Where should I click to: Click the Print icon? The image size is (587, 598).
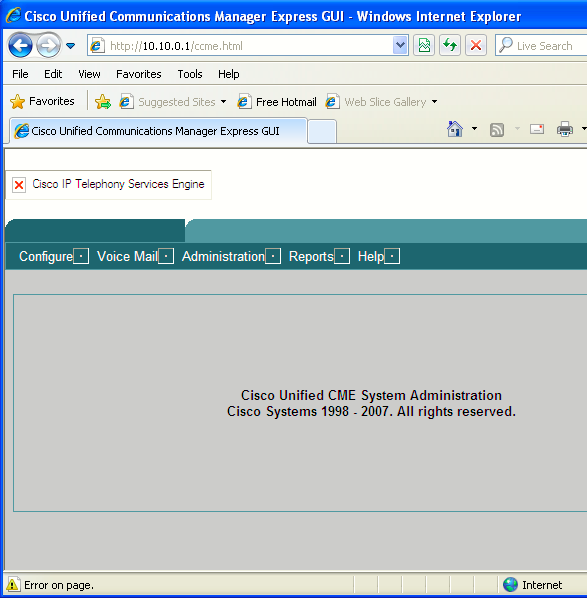tap(564, 129)
